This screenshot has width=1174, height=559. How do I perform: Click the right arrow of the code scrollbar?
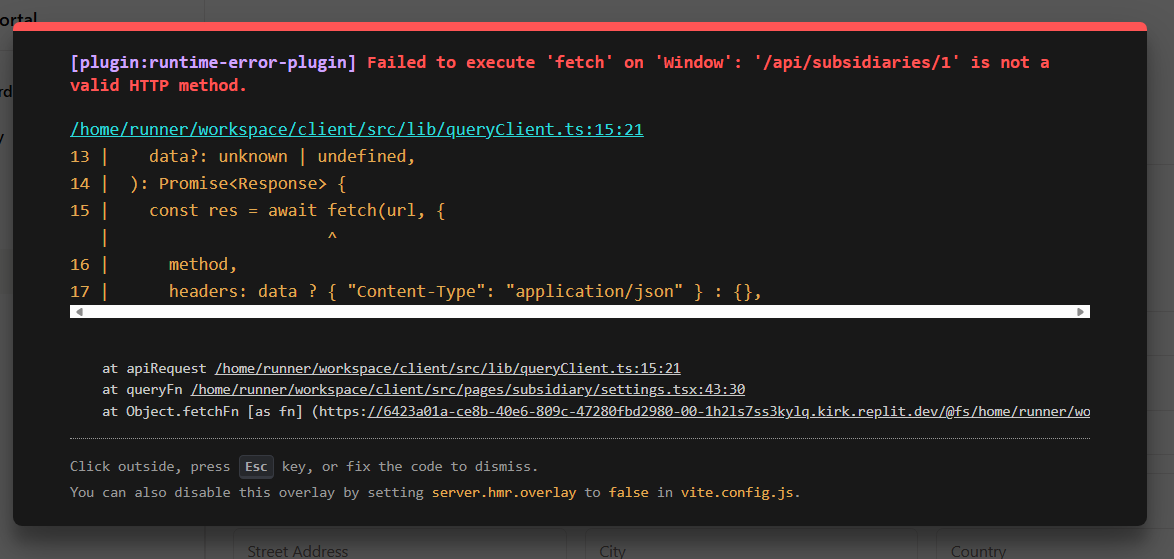(1080, 312)
